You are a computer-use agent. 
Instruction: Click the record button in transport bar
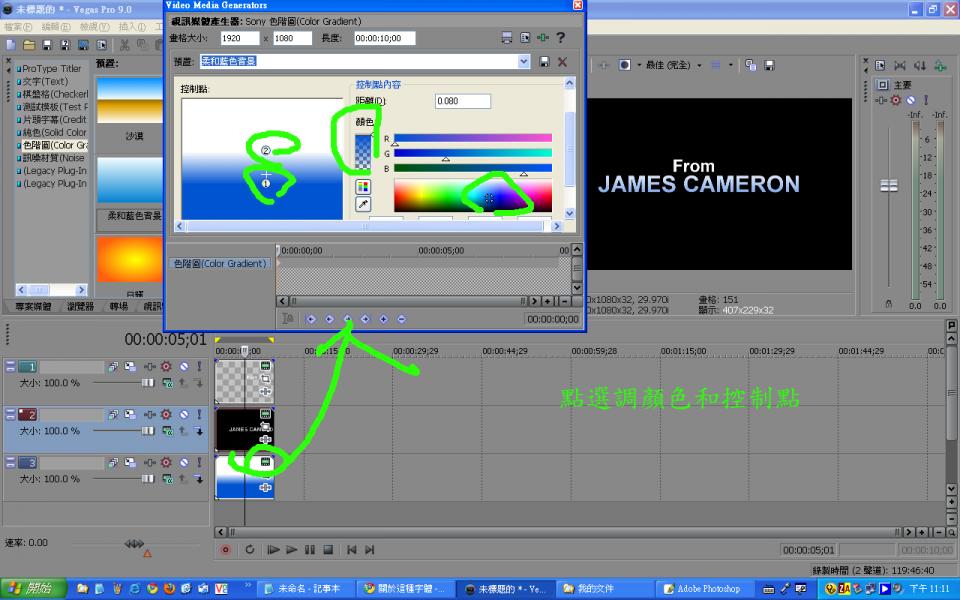click(x=225, y=550)
